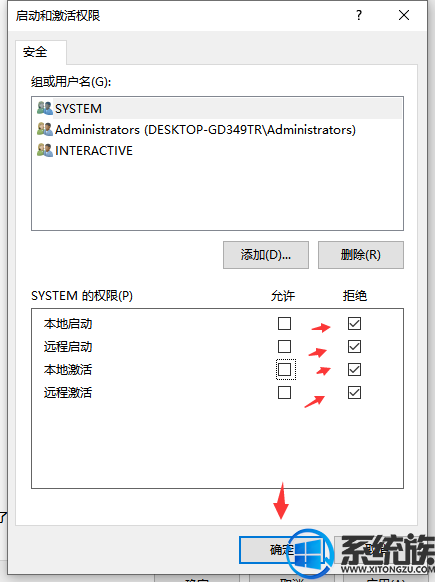Uncheck deny for 本地启动
Screen dimensions: 435x582
pos(354,324)
